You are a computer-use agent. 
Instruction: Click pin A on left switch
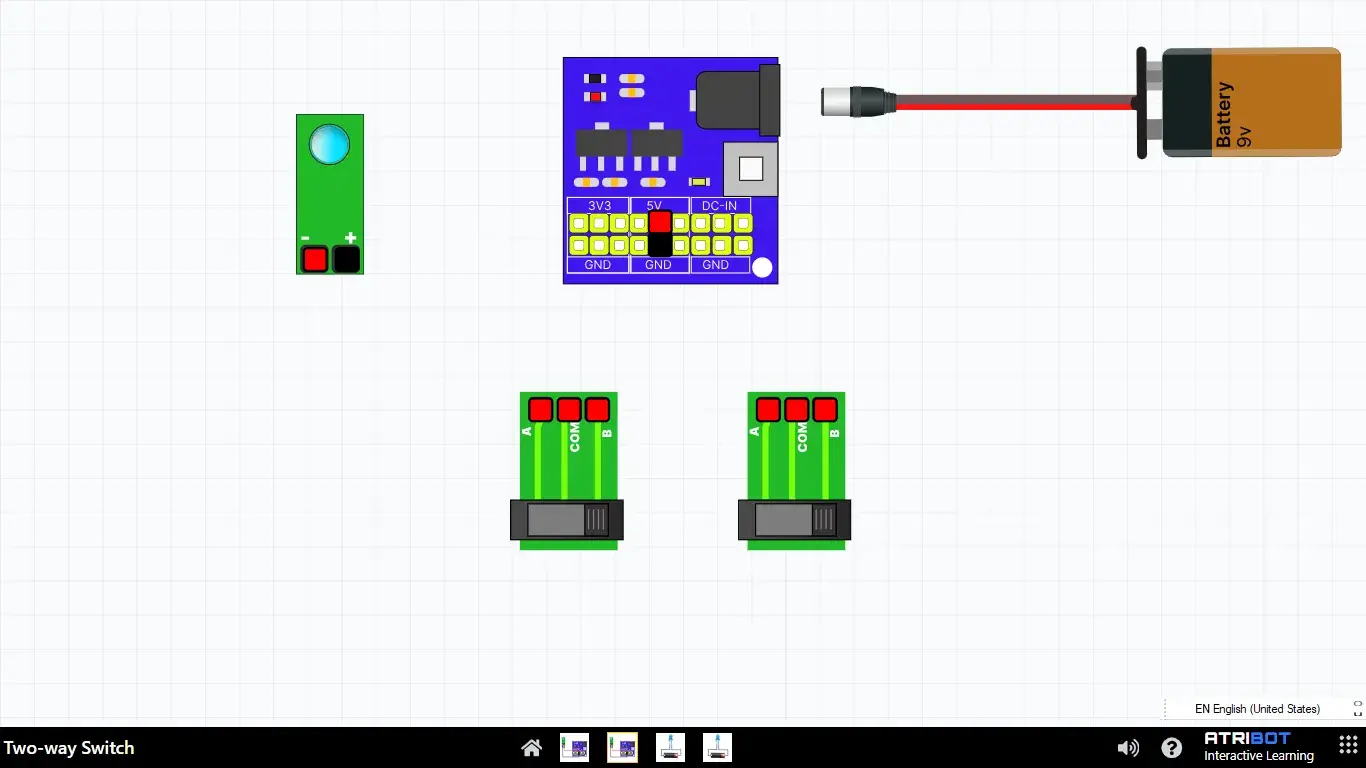540,409
